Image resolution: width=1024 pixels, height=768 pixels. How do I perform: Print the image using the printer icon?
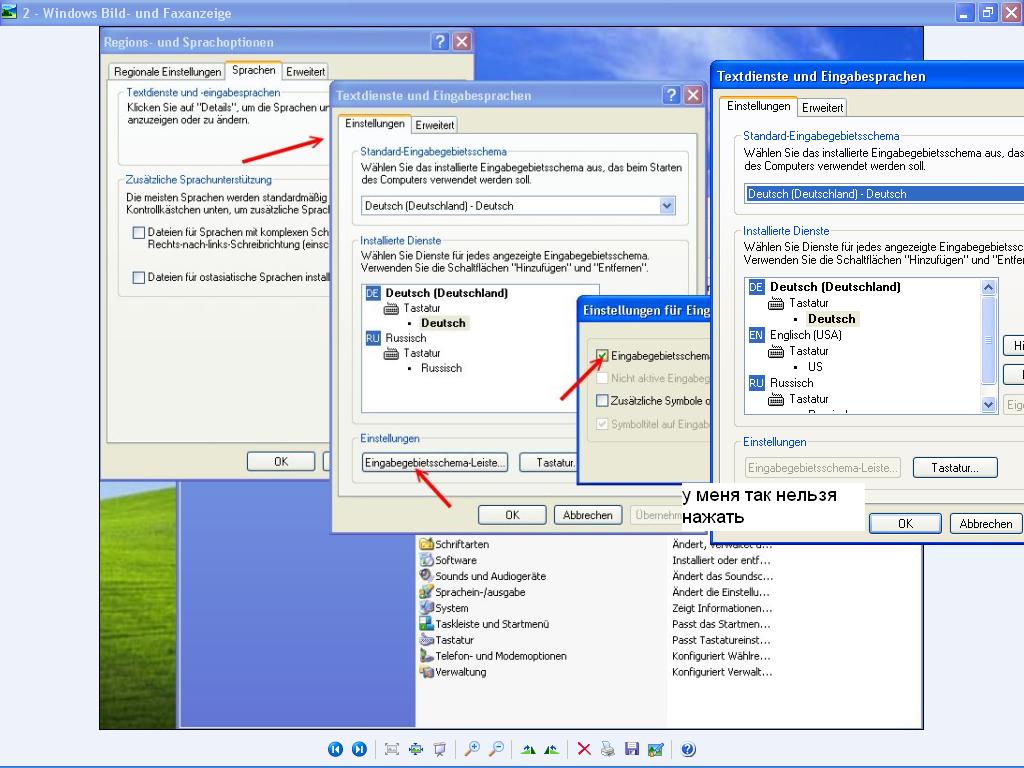coord(607,749)
